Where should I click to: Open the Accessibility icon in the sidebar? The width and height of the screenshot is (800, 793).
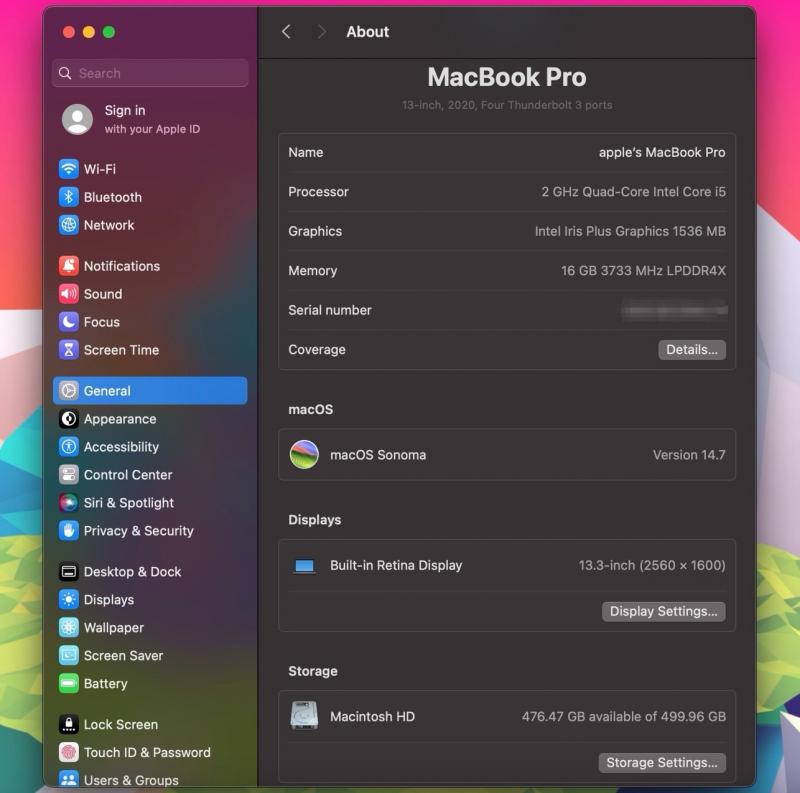click(x=68, y=447)
